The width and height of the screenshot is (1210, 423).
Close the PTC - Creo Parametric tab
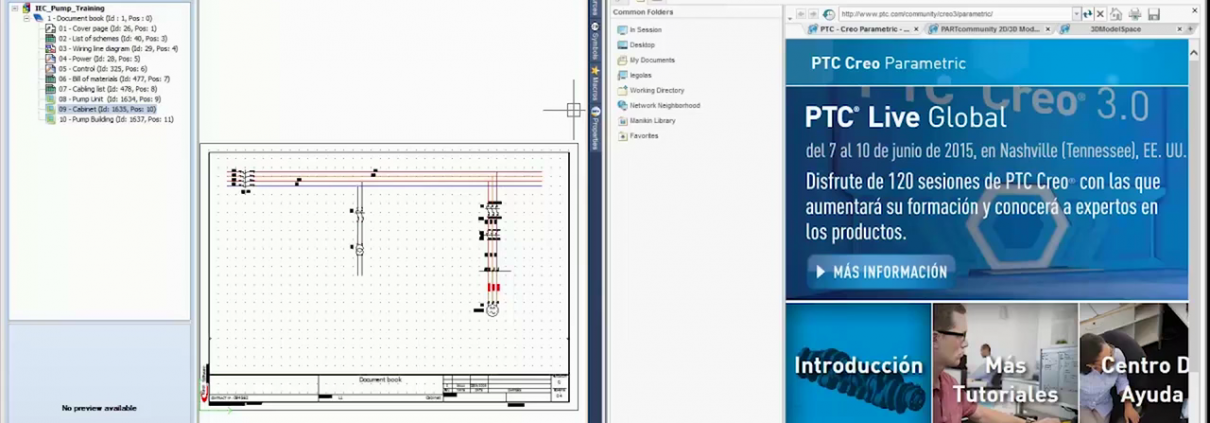[914, 30]
